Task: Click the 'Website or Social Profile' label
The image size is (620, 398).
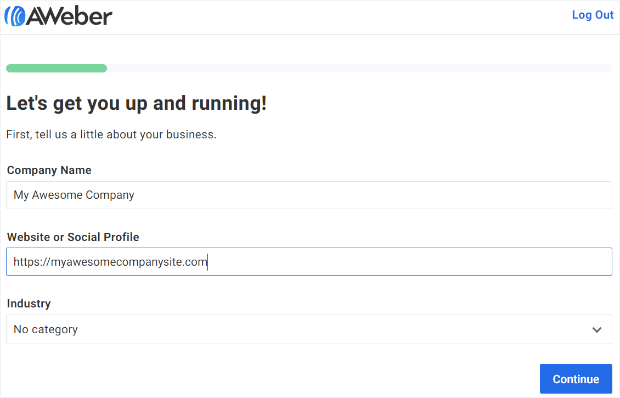Action: (73, 237)
